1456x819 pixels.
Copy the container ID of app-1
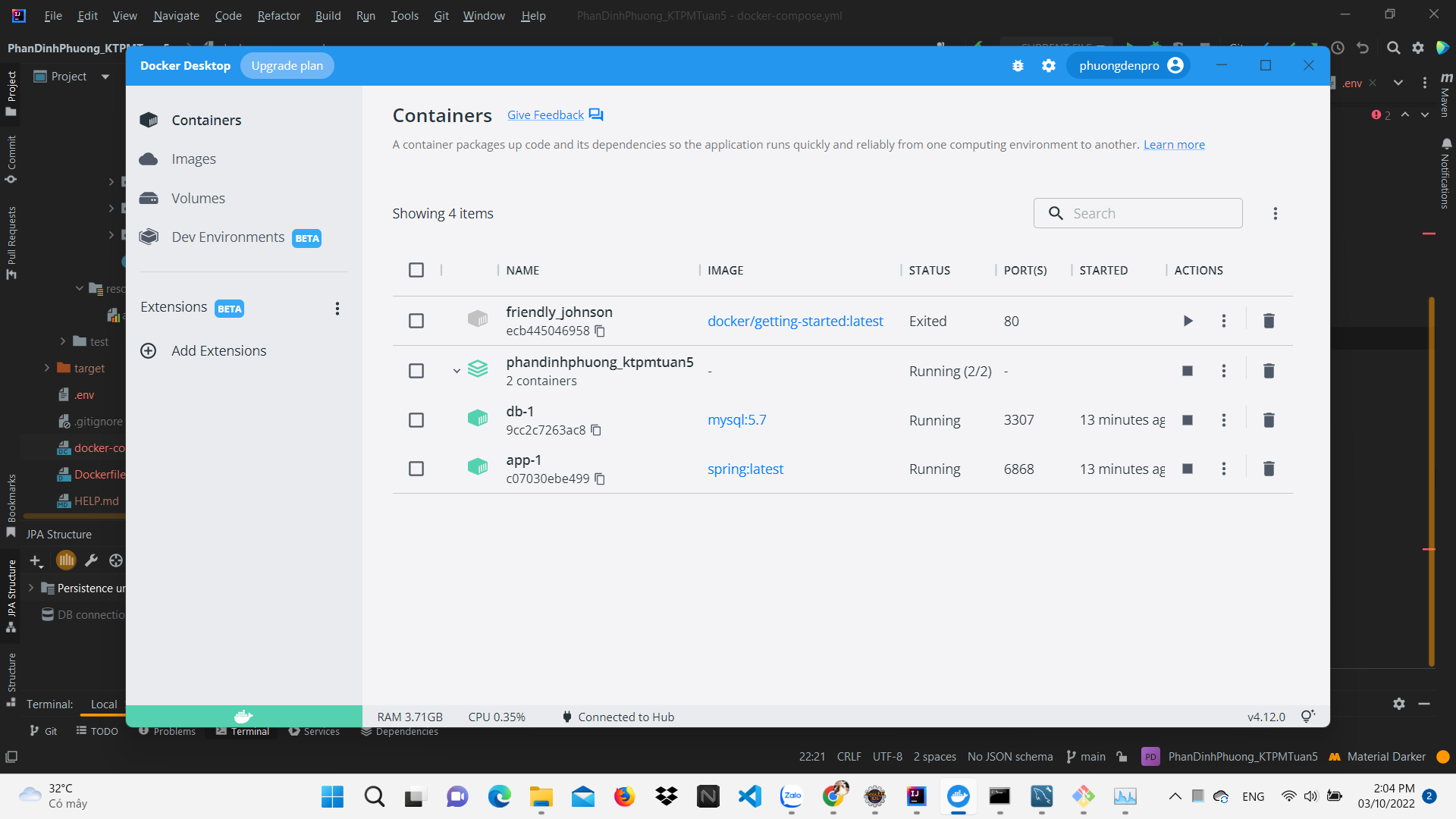(x=600, y=479)
